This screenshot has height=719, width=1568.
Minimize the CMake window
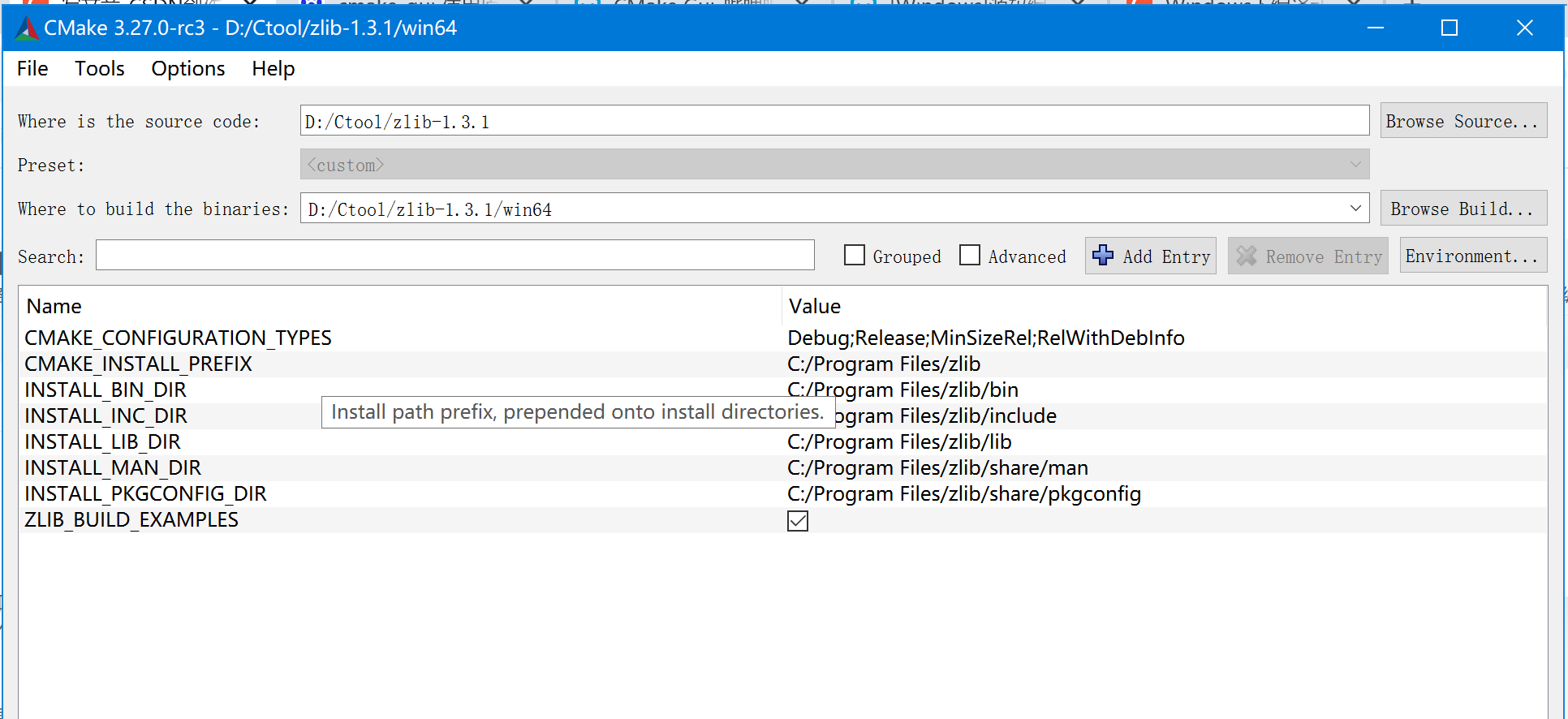click(x=1376, y=28)
